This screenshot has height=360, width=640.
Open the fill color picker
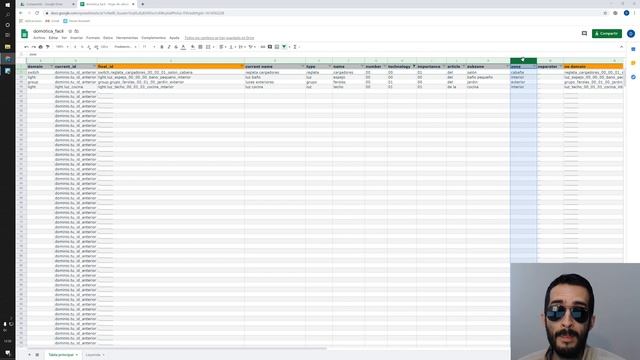point(193,47)
